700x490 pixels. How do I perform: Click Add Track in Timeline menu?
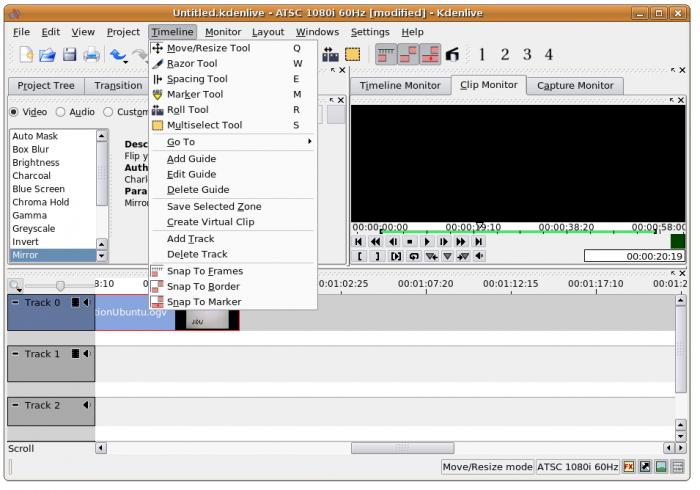[190, 239]
